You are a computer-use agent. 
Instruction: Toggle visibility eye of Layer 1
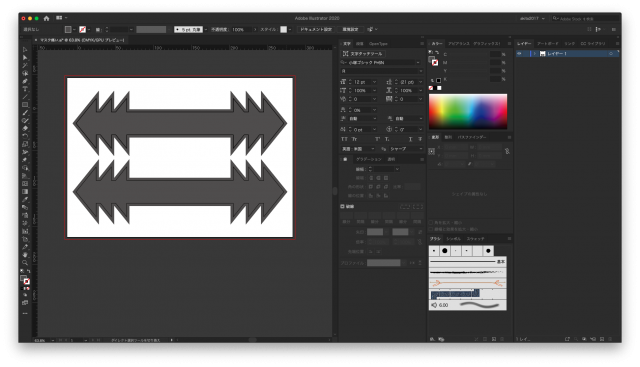point(519,53)
